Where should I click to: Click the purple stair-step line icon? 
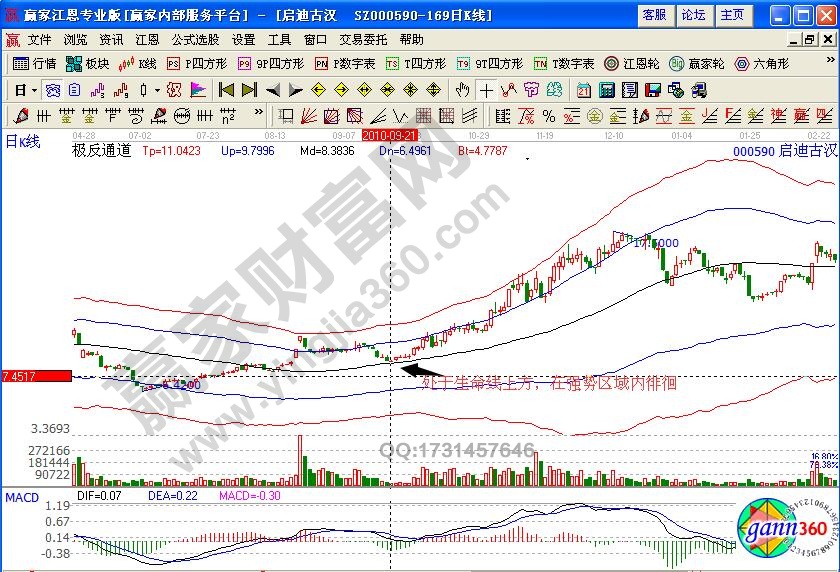tap(98, 90)
